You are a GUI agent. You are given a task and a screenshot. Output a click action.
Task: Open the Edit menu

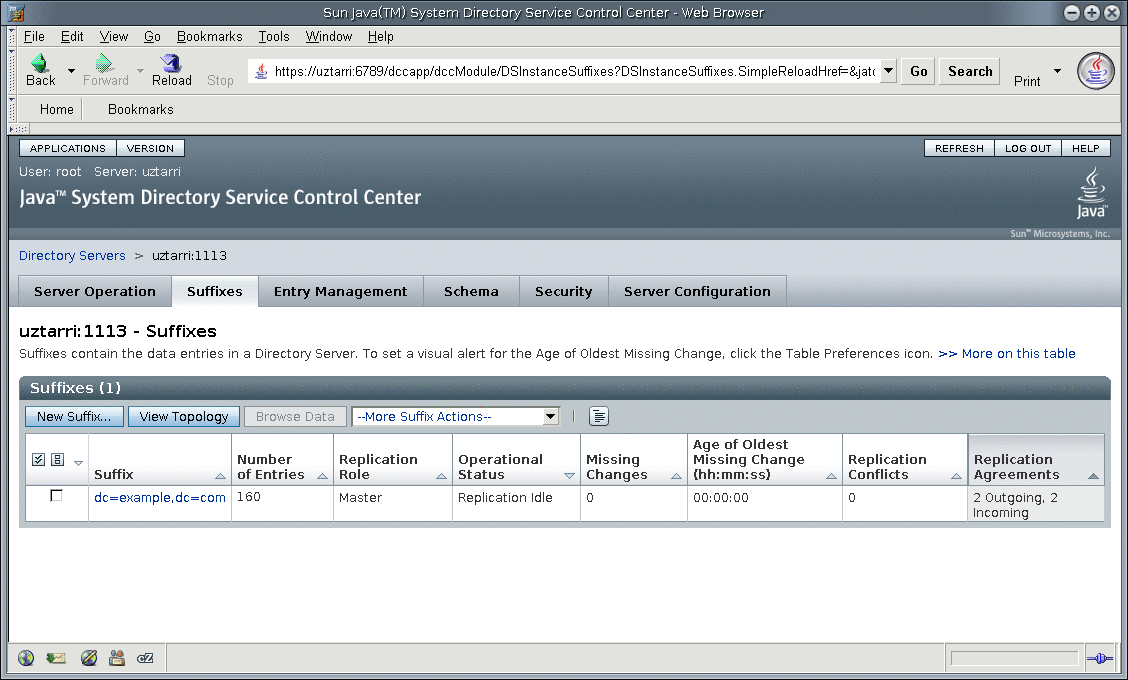tap(72, 36)
